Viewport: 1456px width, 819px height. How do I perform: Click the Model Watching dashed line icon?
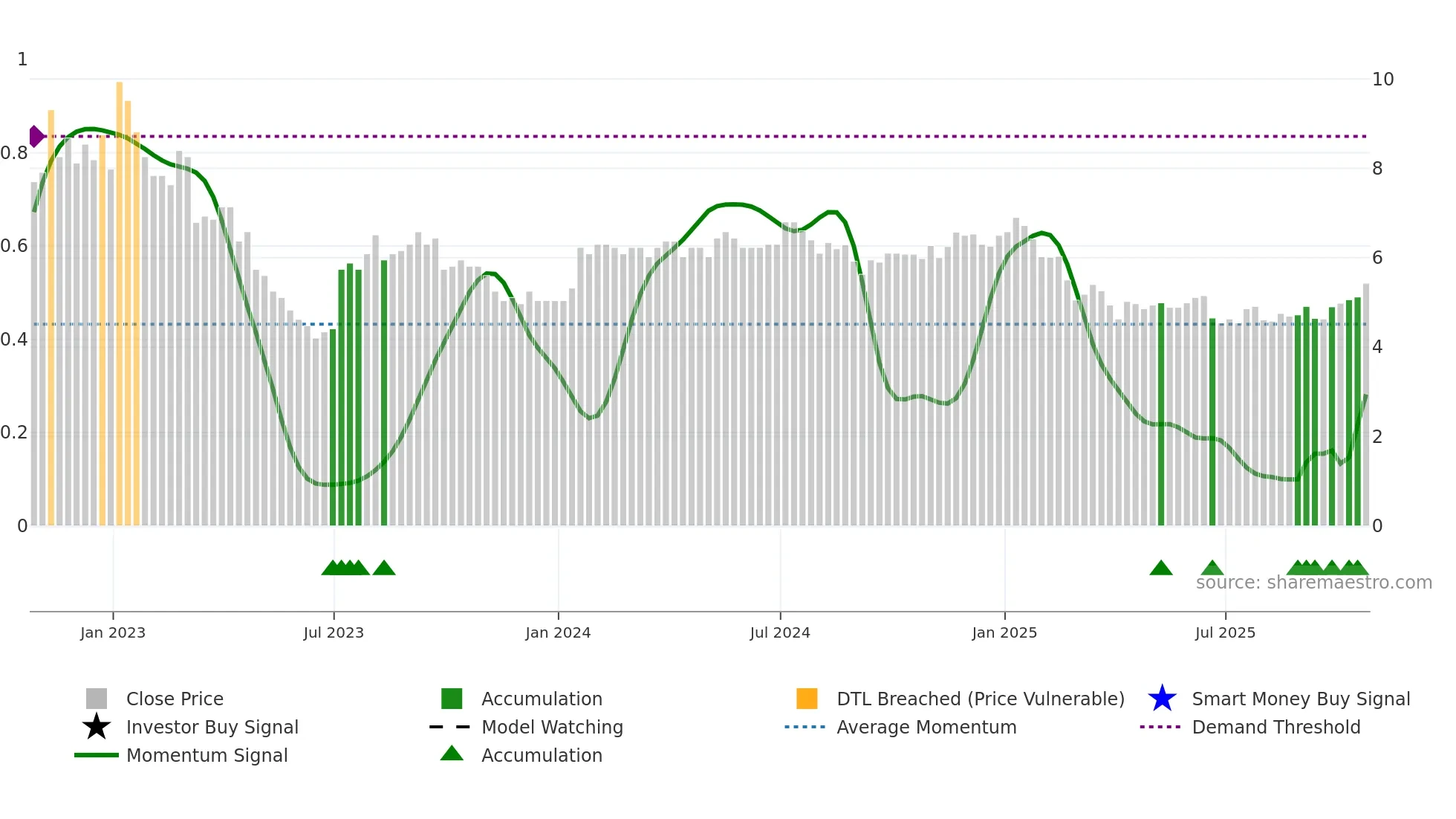450,727
